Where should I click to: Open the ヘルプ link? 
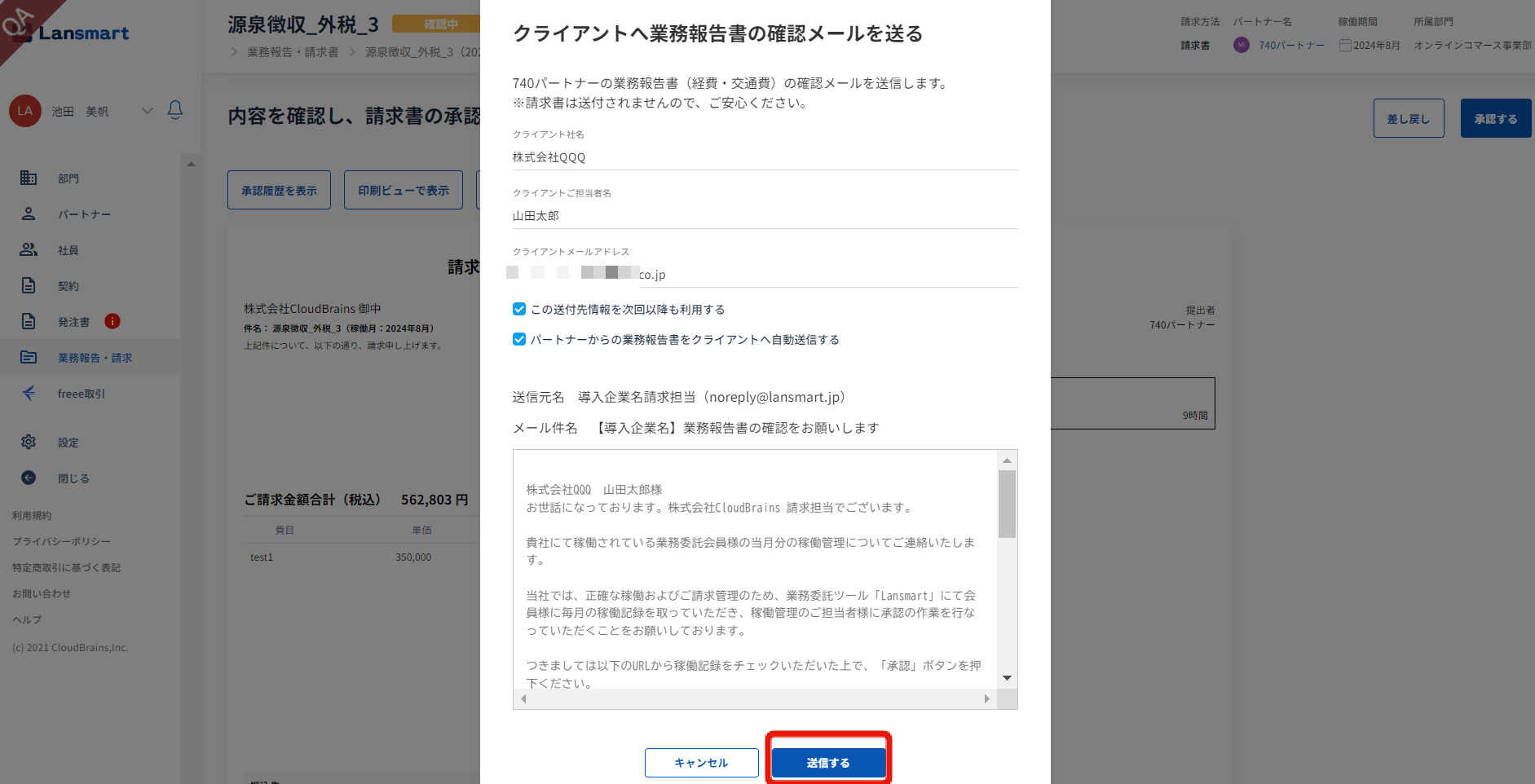point(27,620)
